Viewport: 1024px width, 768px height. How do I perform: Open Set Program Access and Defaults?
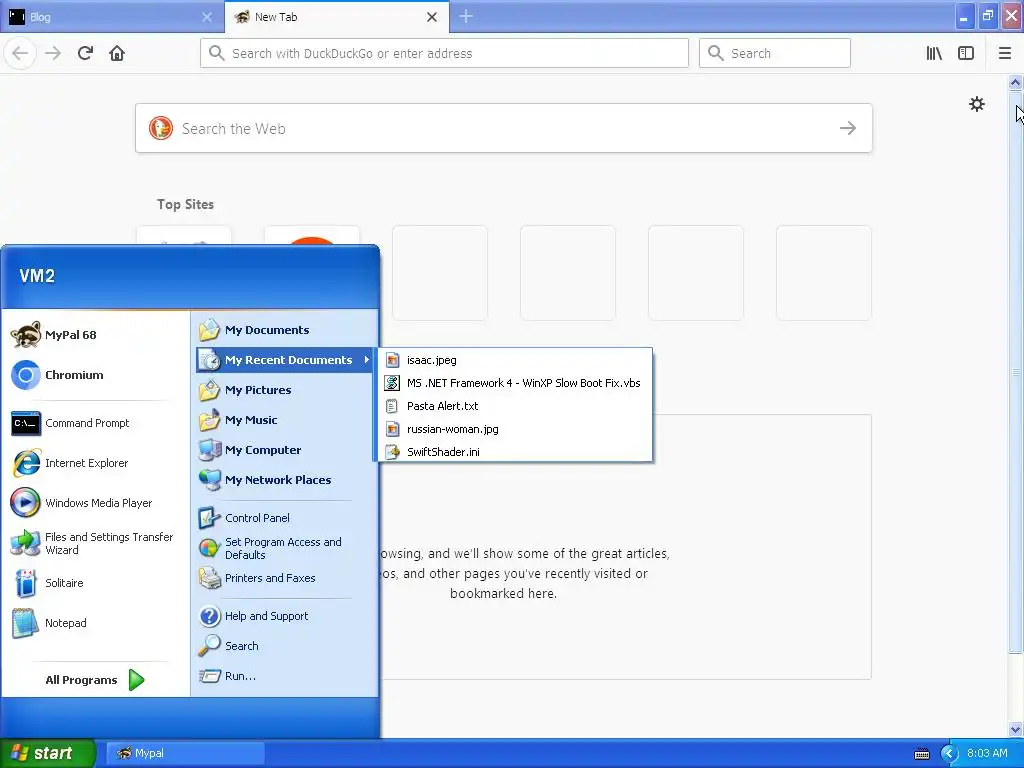(x=285, y=548)
